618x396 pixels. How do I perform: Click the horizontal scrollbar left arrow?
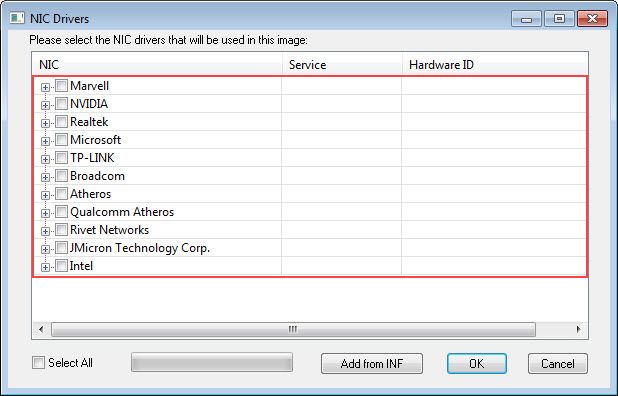(x=41, y=329)
